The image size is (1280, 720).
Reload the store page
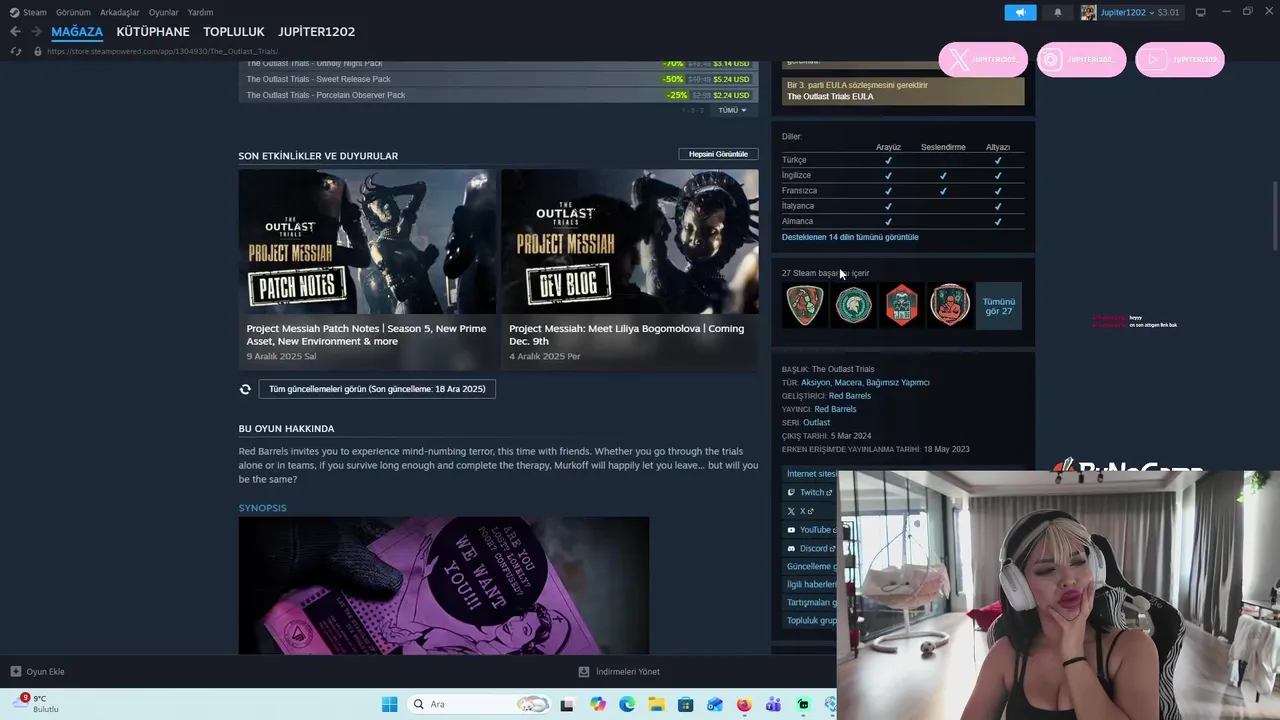point(15,51)
